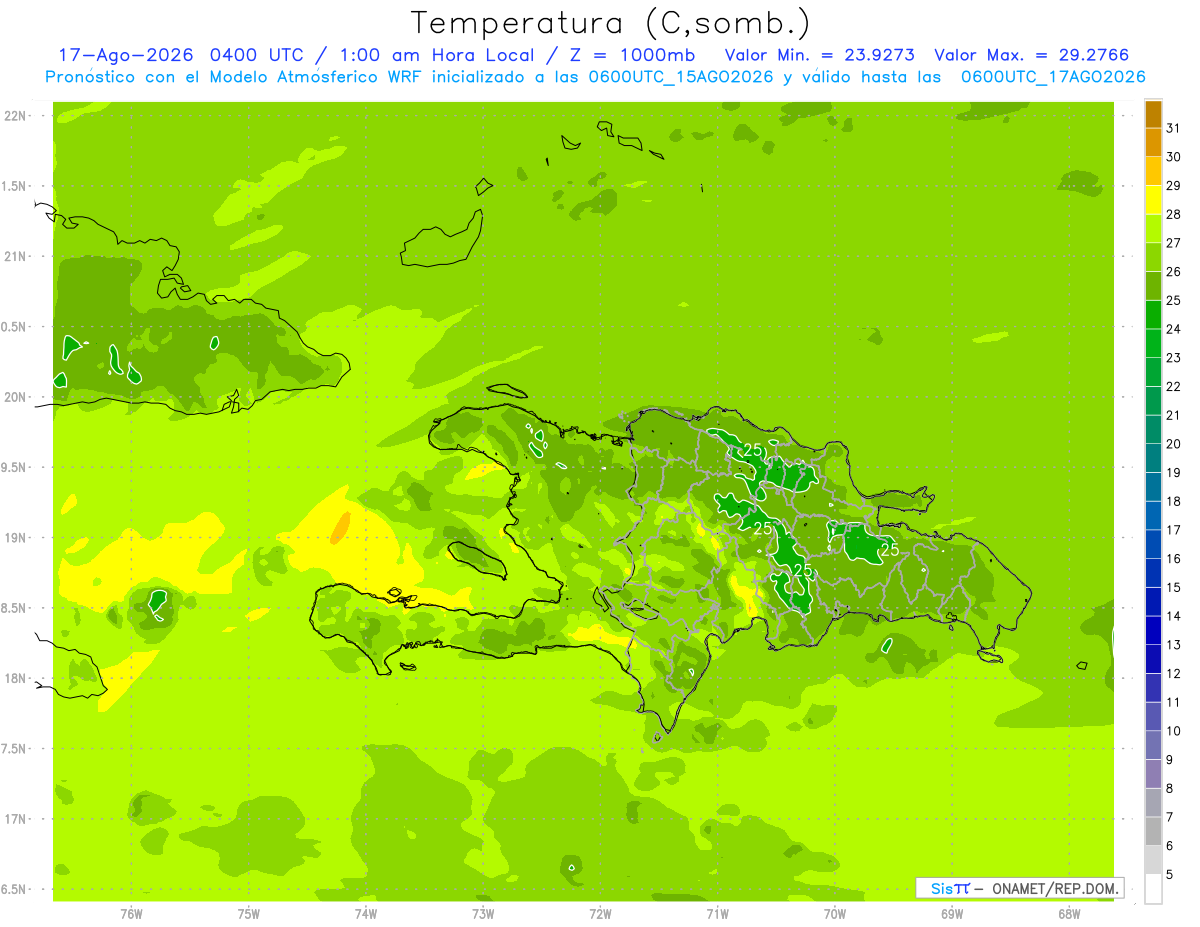Viewport: 1200px width, 927px height.
Task: Click the legend band between 26 and 27
Action: [1153, 257]
